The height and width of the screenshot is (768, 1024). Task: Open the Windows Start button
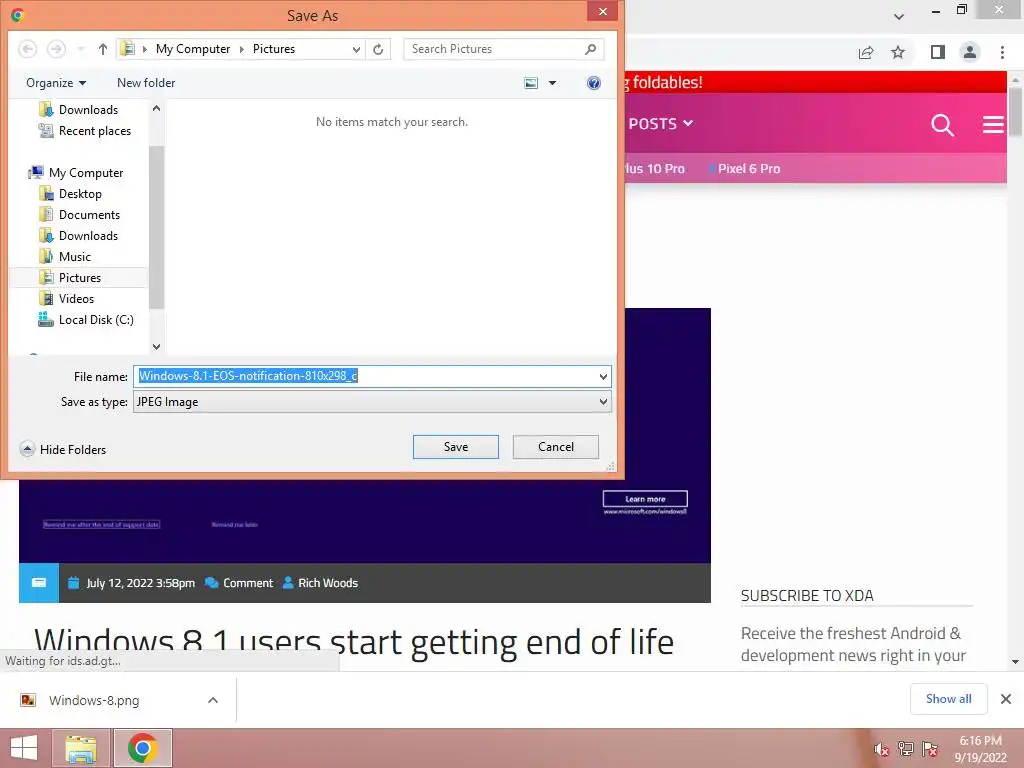click(24, 748)
